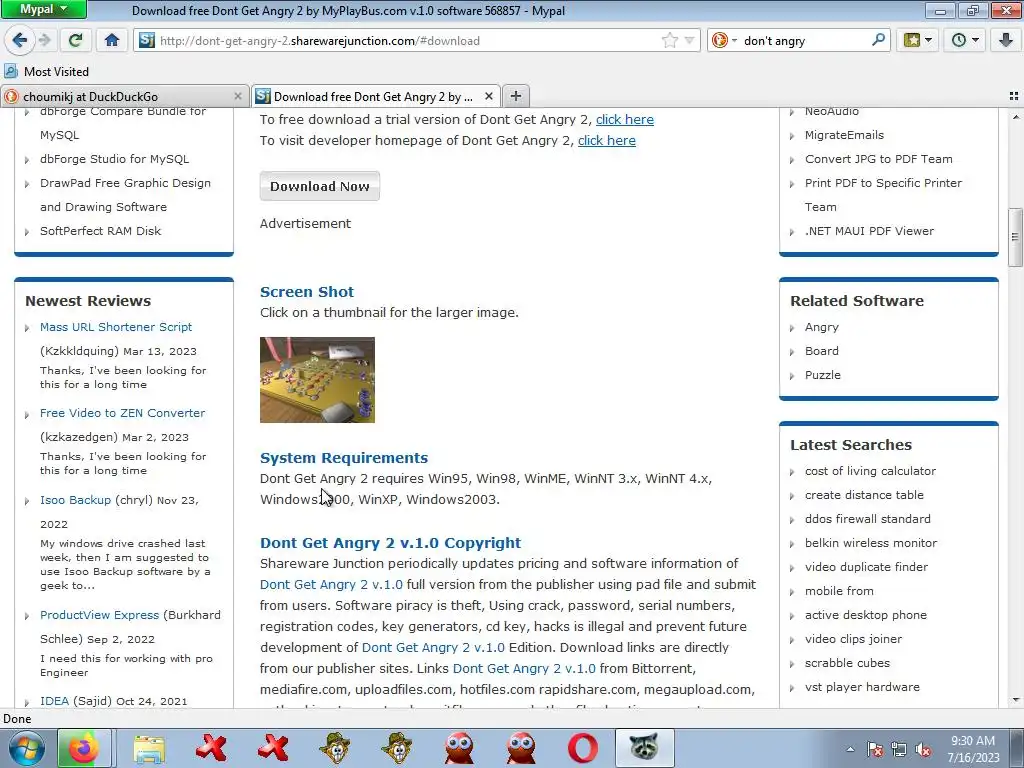Screen dimensions: 1024x768
Task: Click scrollbar down arrow
Action: [x=1015, y=700]
